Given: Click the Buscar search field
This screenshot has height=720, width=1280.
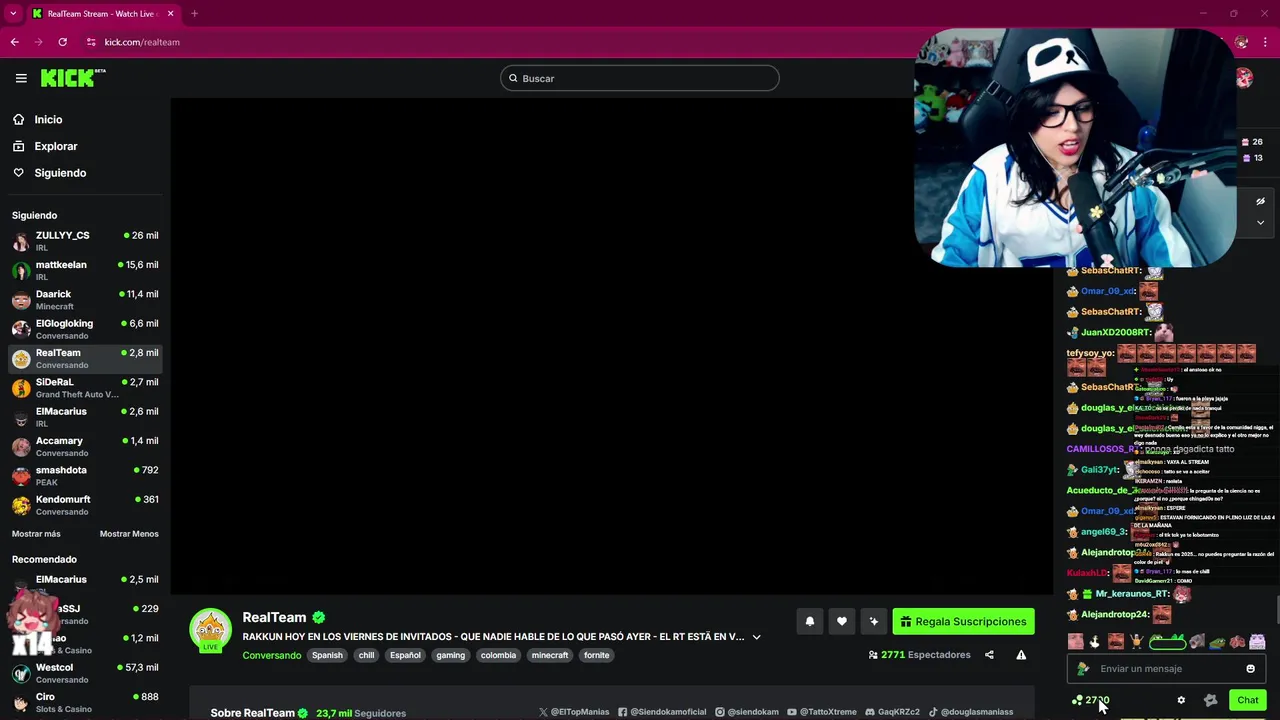Looking at the screenshot, I should coord(640,78).
